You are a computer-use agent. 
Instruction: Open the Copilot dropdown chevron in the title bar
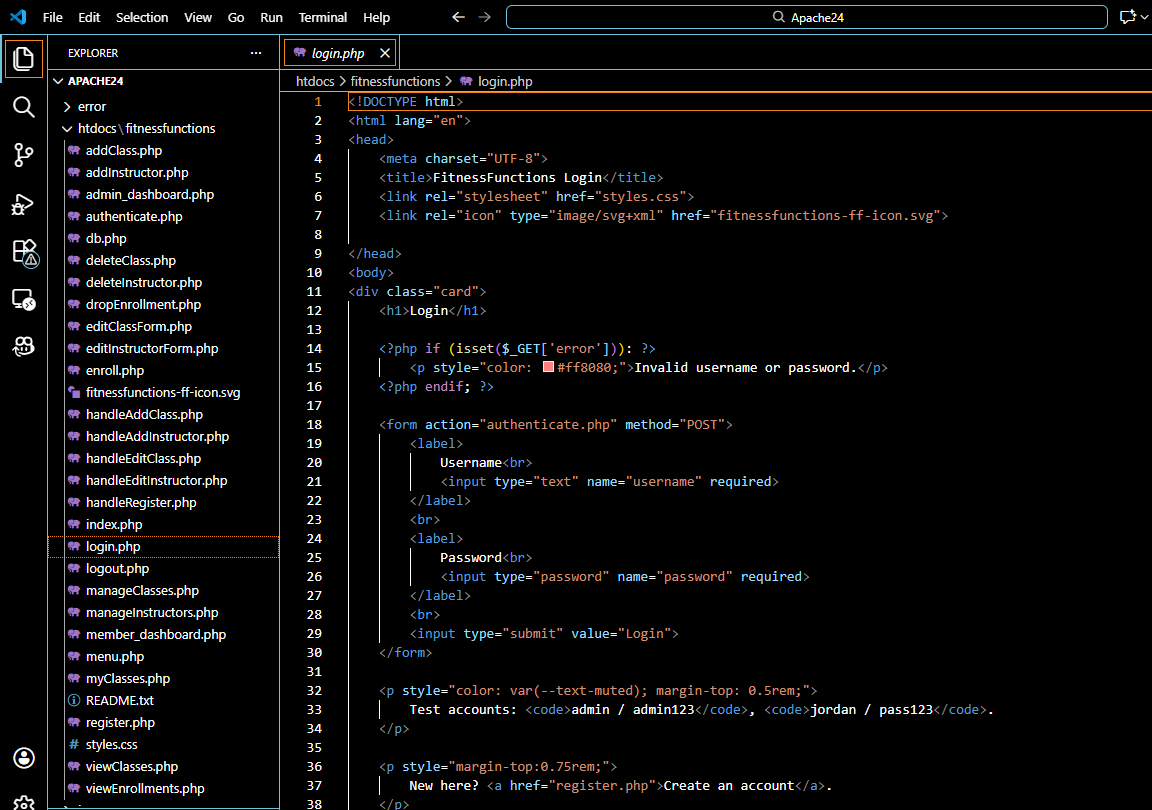pyautogui.click(x=1142, y=16)
